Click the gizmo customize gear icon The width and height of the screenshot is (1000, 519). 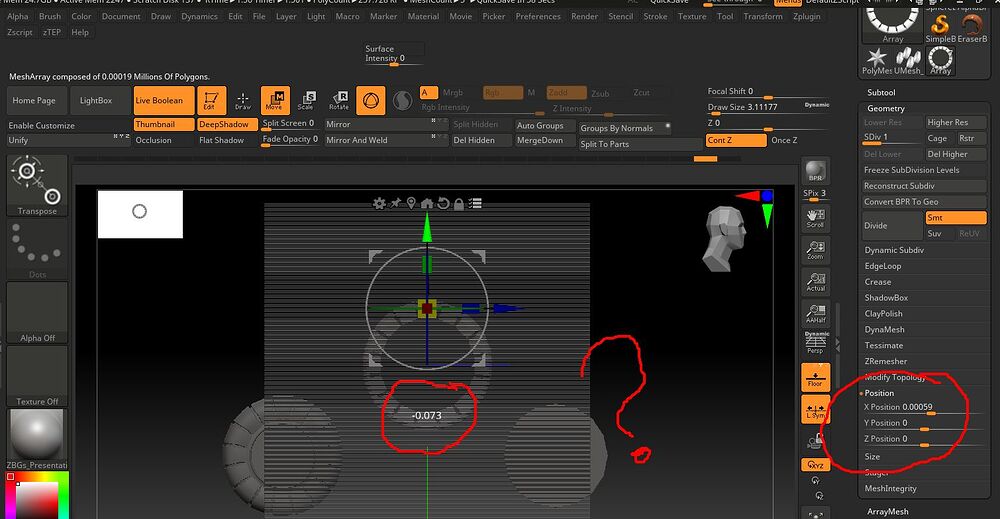pos(379,203)
